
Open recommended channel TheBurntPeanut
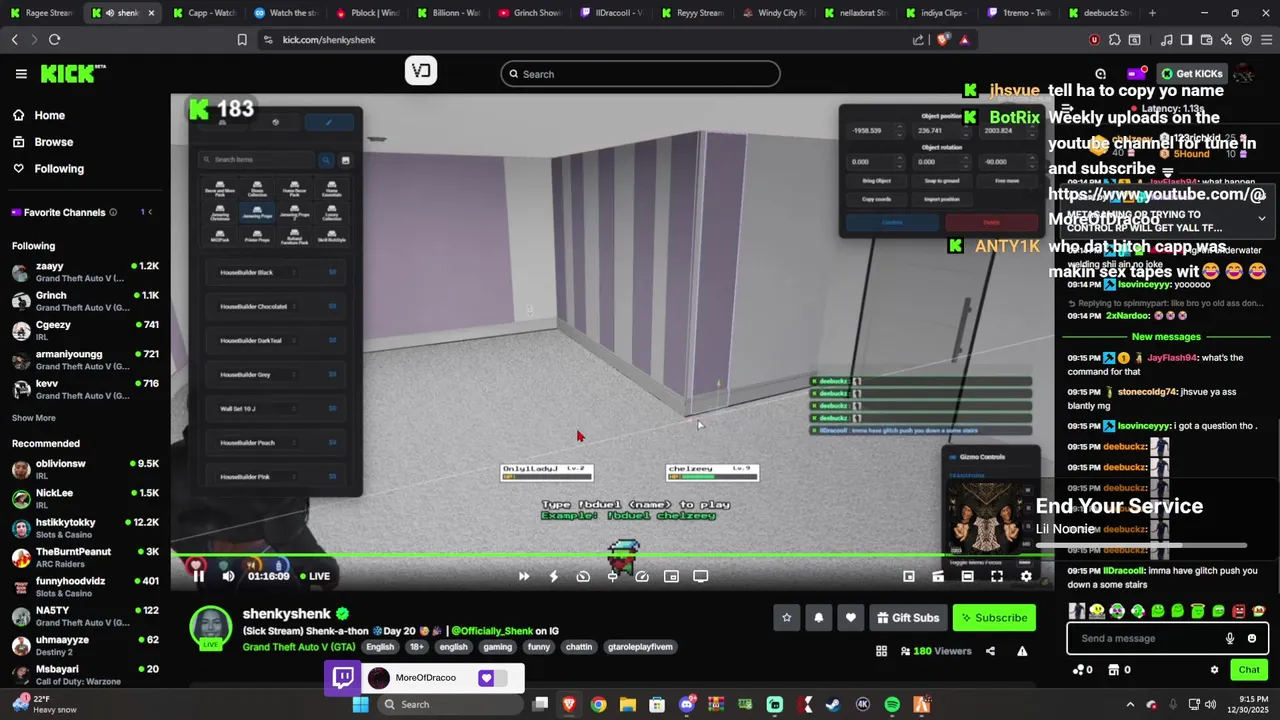coord(85,557)
